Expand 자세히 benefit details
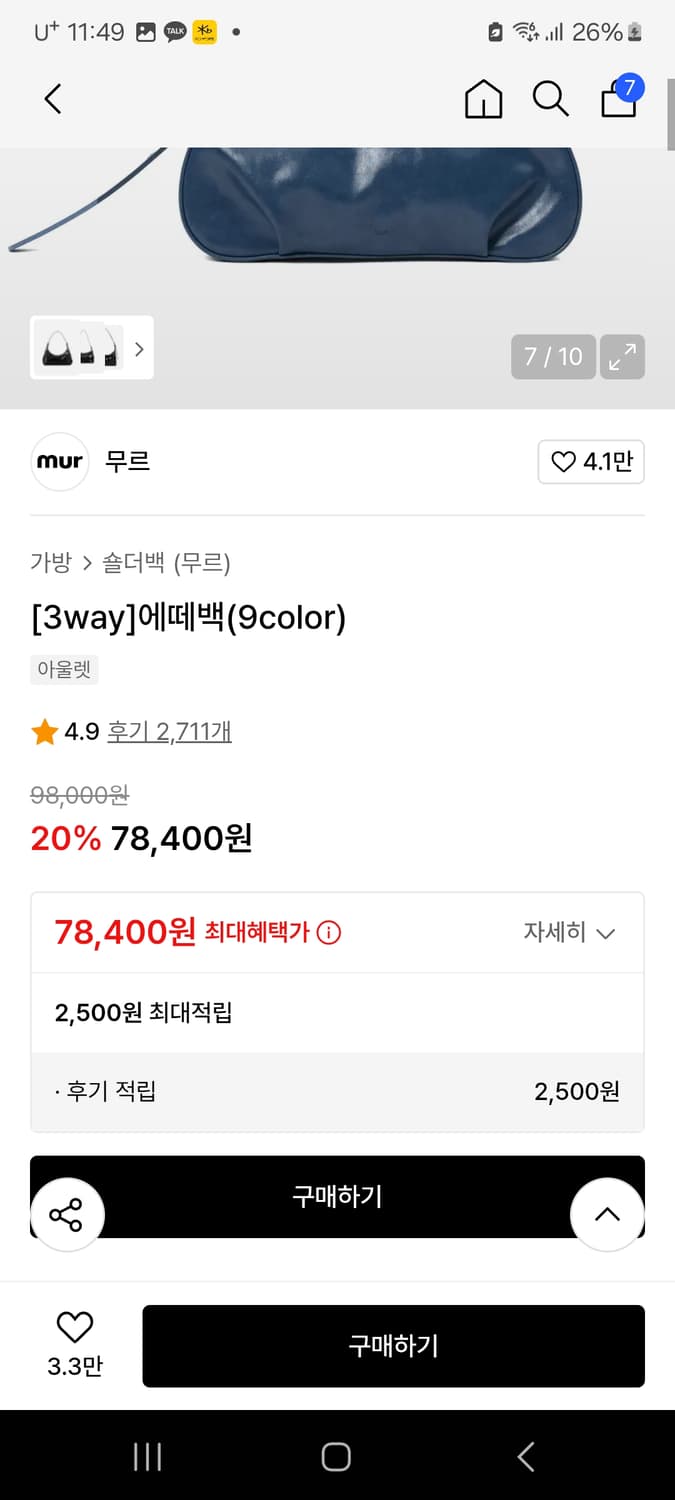The image size is (675, 1500). [568, 933]
